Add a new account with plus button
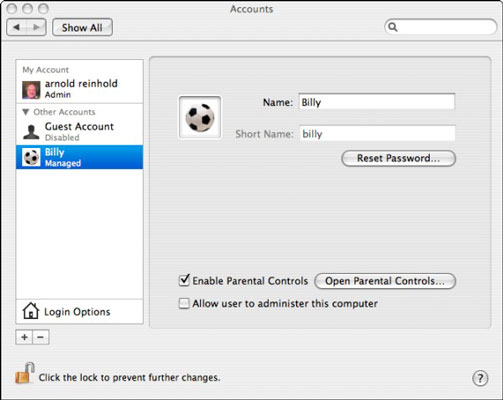The height and width of the screenshot is (400, 503). pyautogui.click(x=24, y=337)
